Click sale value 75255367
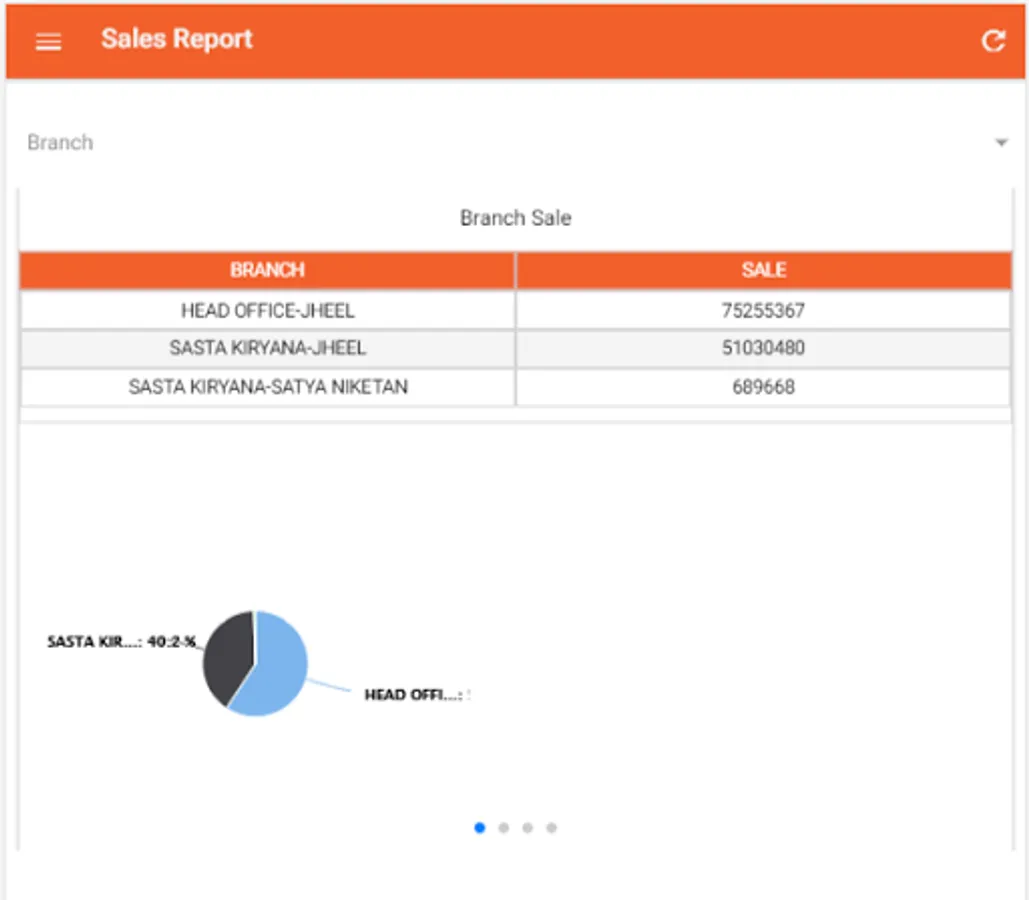The image size is (1029, 900). tap(763, 310)
